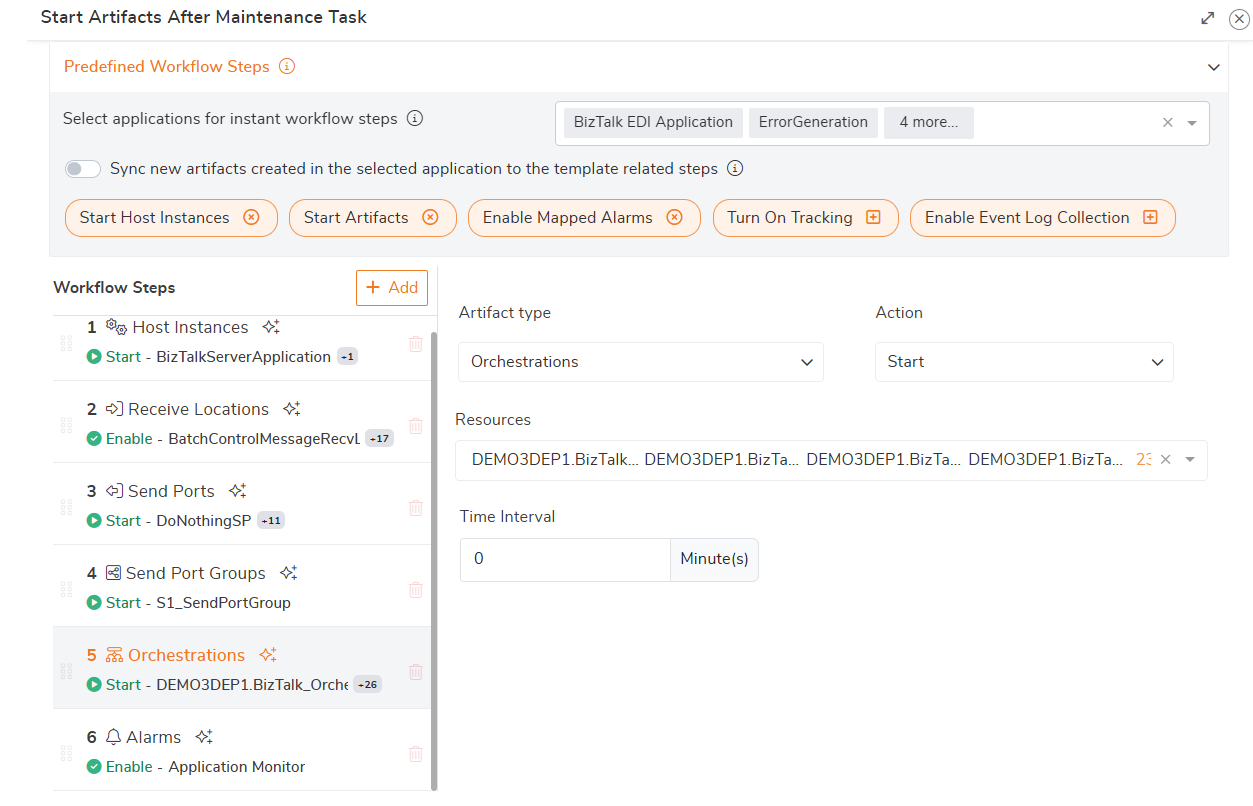Open the Resources selection dropdown
1253x806 pixels.
click(x=1189, y=458)
